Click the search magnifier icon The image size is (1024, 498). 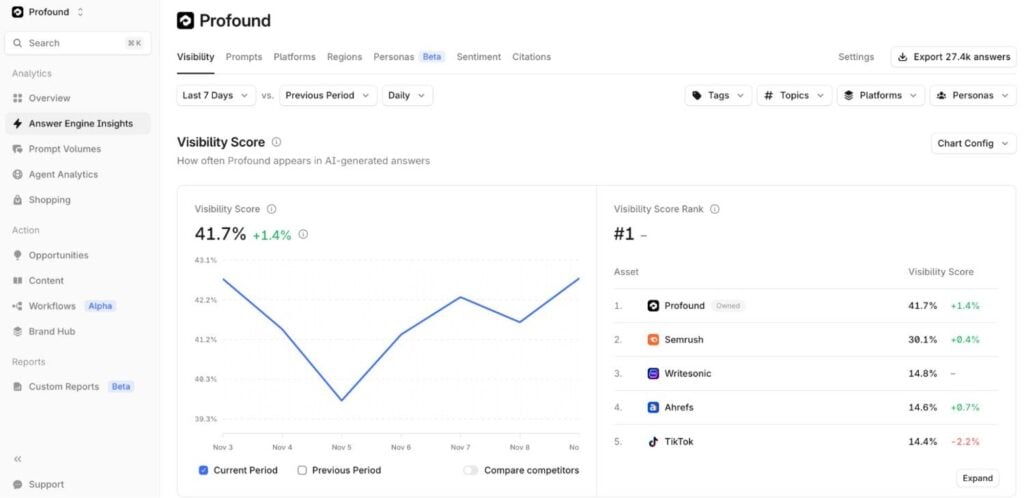pos(18,43)
